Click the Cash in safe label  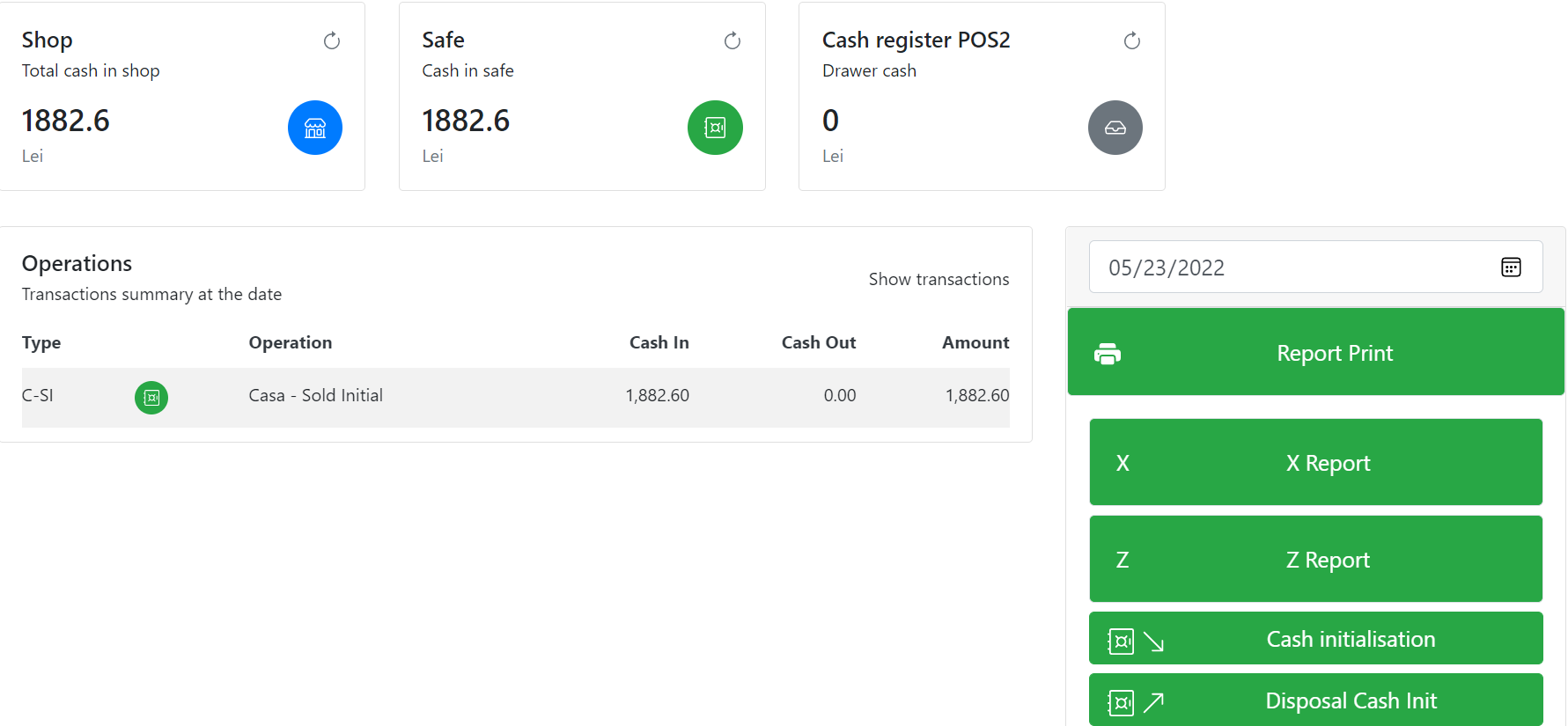467,70
